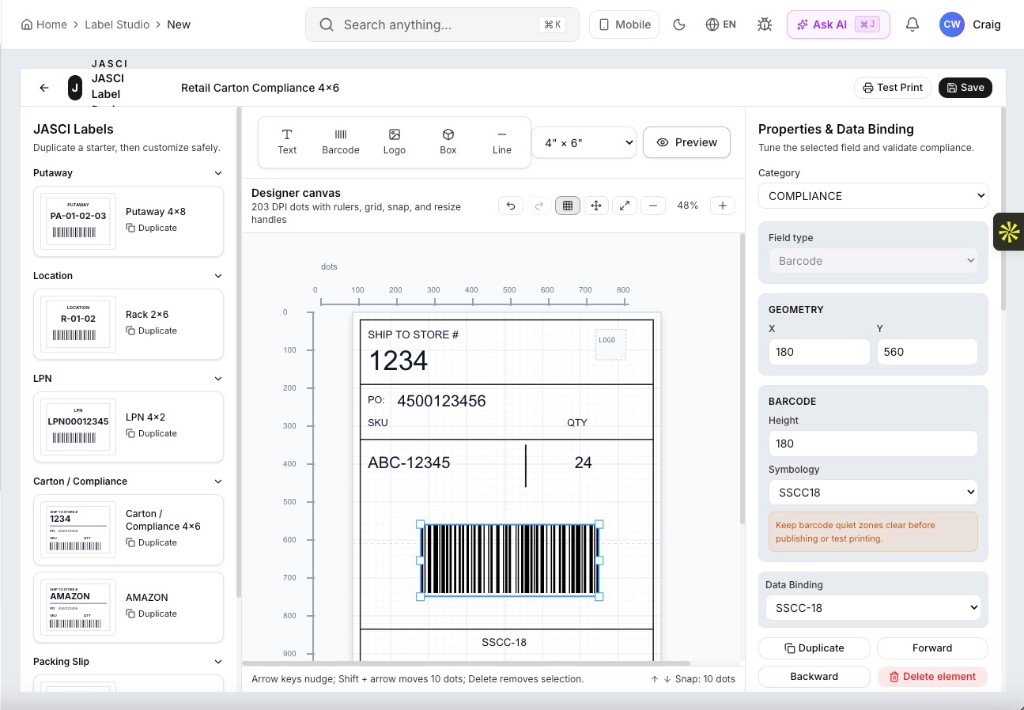Viewport: 1024px width, 710px height.
Task: Collapse the Carton / Compliance section
Action: [218, 481]
